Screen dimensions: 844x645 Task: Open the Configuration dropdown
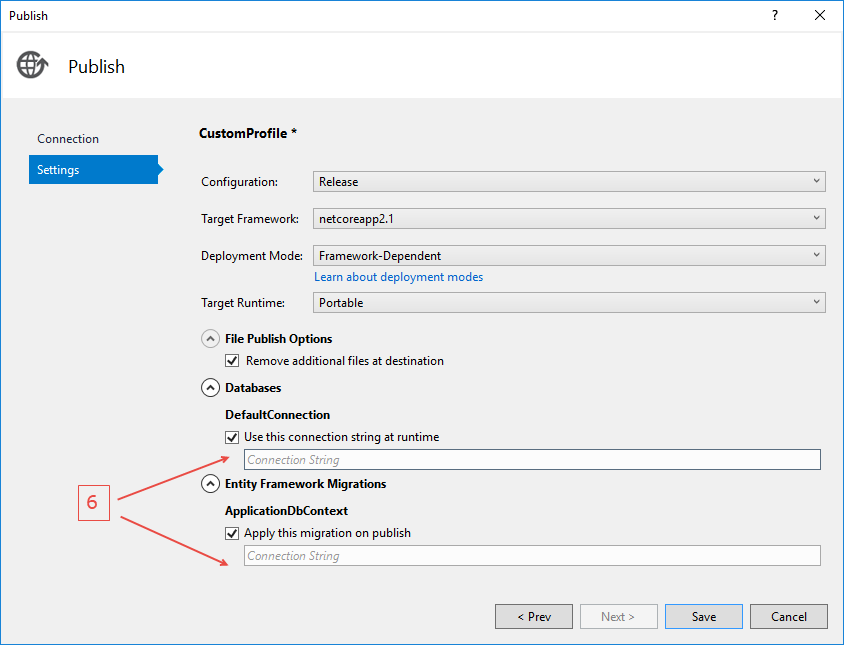pyautogui.click(x=569, y=182)
